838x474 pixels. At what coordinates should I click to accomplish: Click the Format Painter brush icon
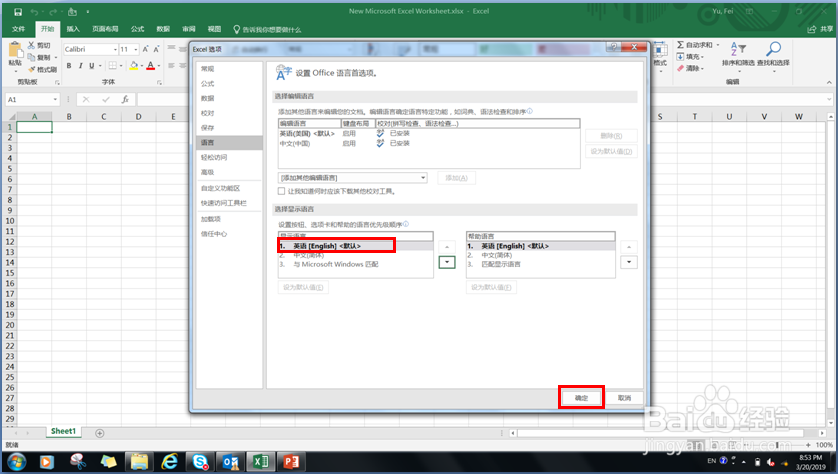(x=32, y=69)
